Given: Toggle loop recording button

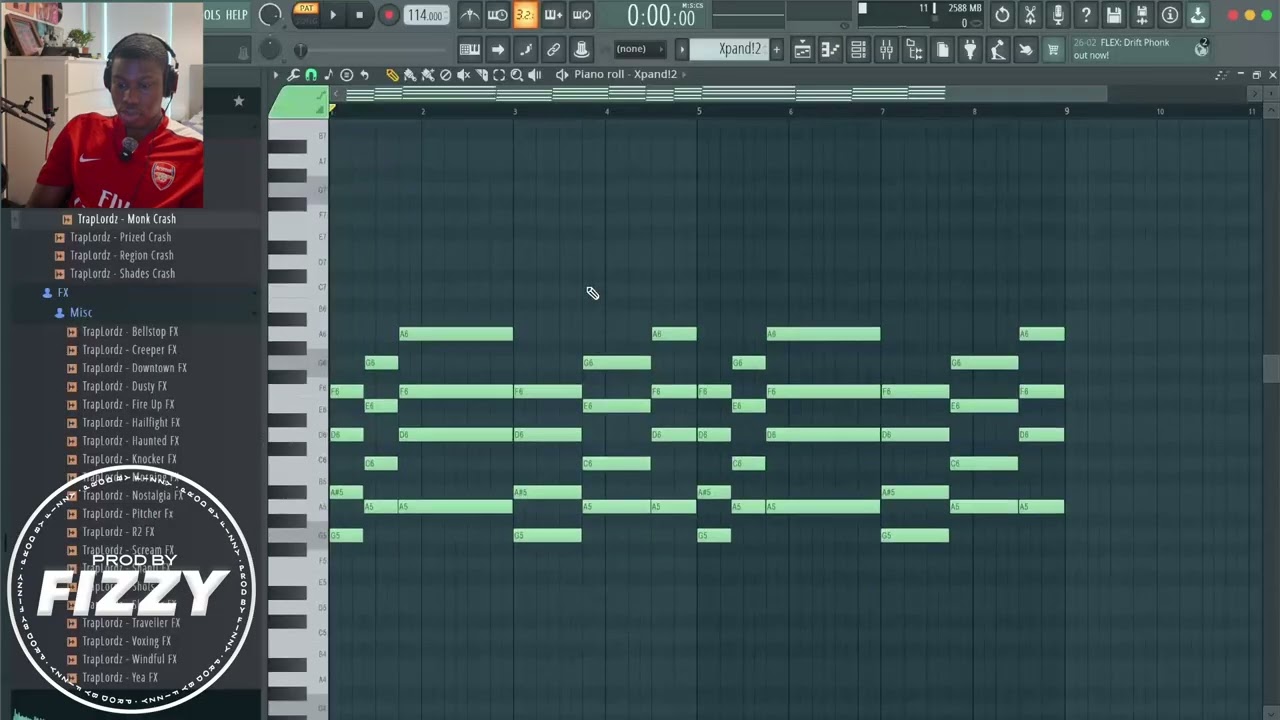Looking at the screenshot, I should pos(581,15).
